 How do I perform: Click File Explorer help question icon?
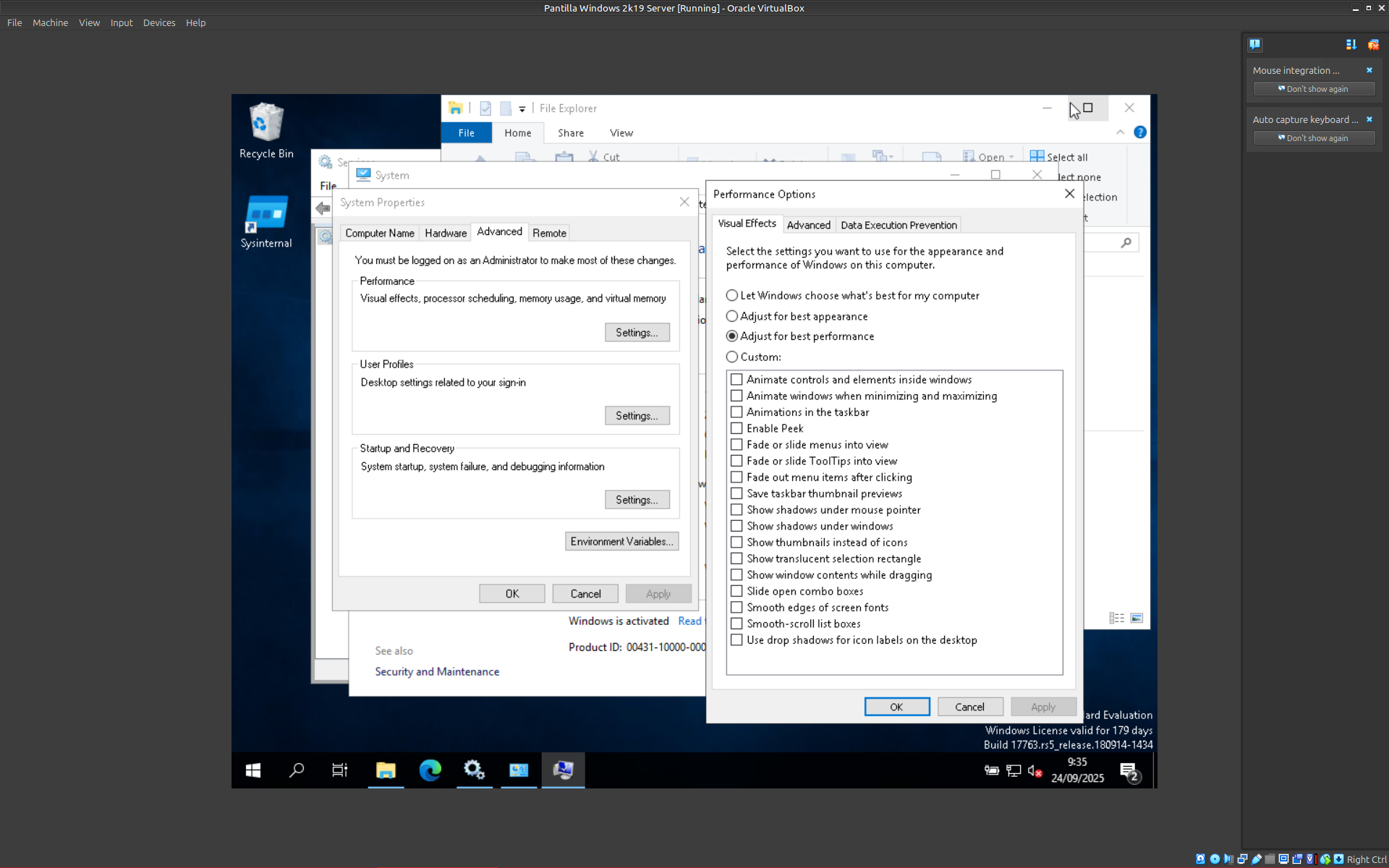(x=1140, y=132)
